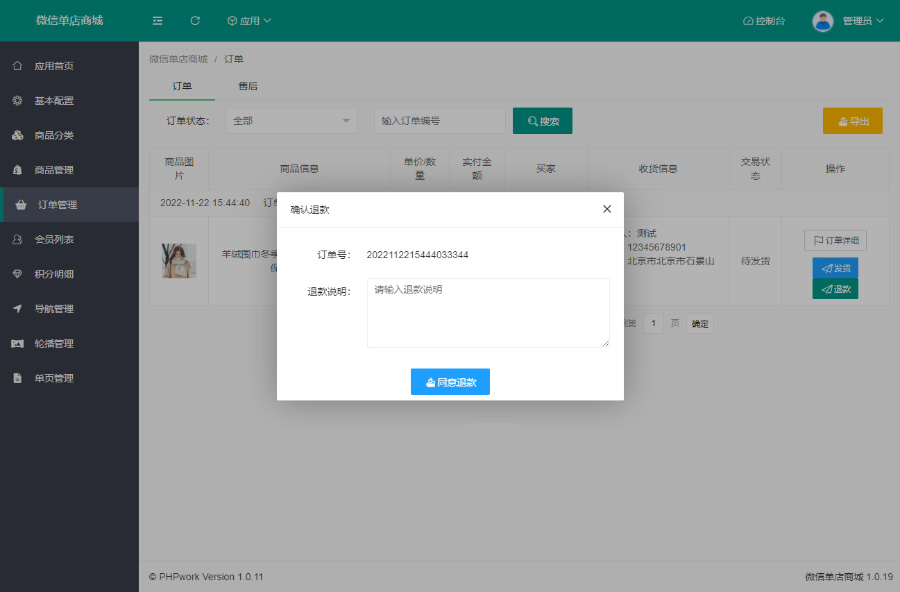Click the 控制台 link in header
900x592 pixels.
(764, 21)
